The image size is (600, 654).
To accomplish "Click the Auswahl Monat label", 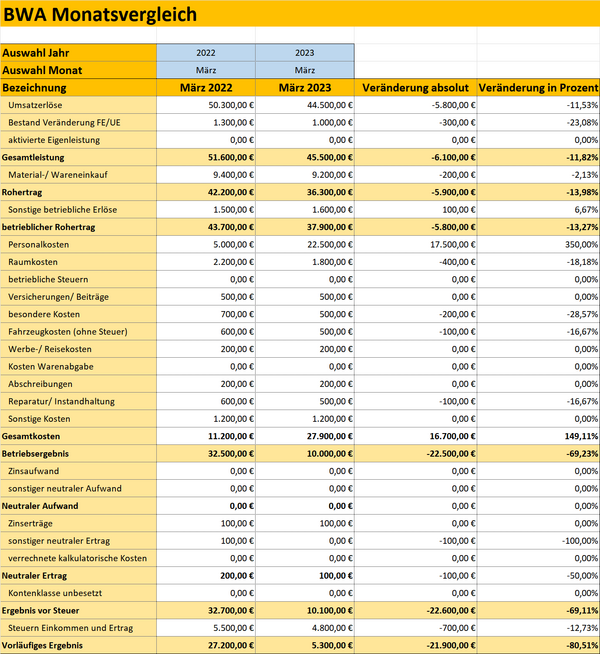I will pyautogui.click(x=42, y=70).
